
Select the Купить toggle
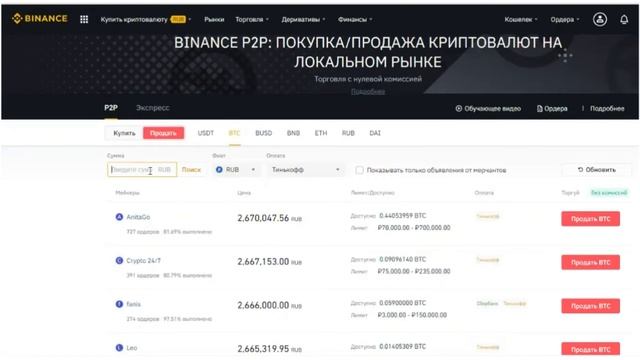(124, 133)
